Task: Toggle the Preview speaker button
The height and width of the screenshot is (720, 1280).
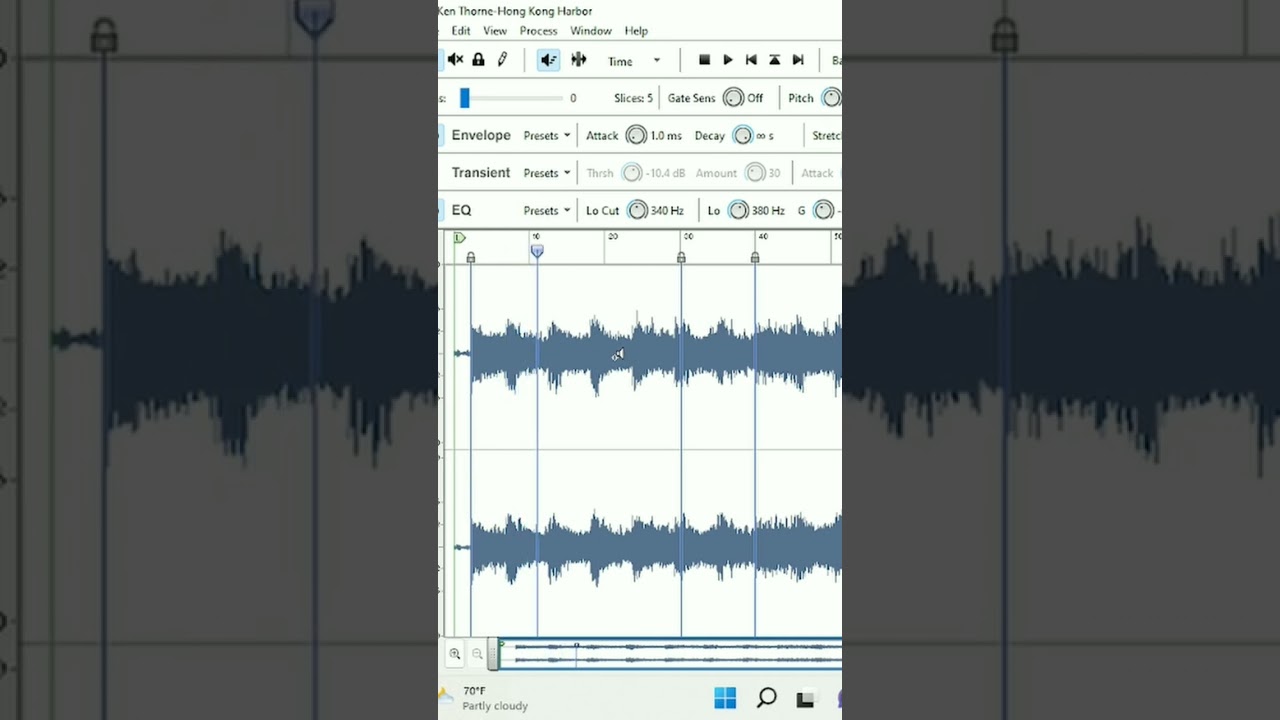Action: tap(548, 60)
